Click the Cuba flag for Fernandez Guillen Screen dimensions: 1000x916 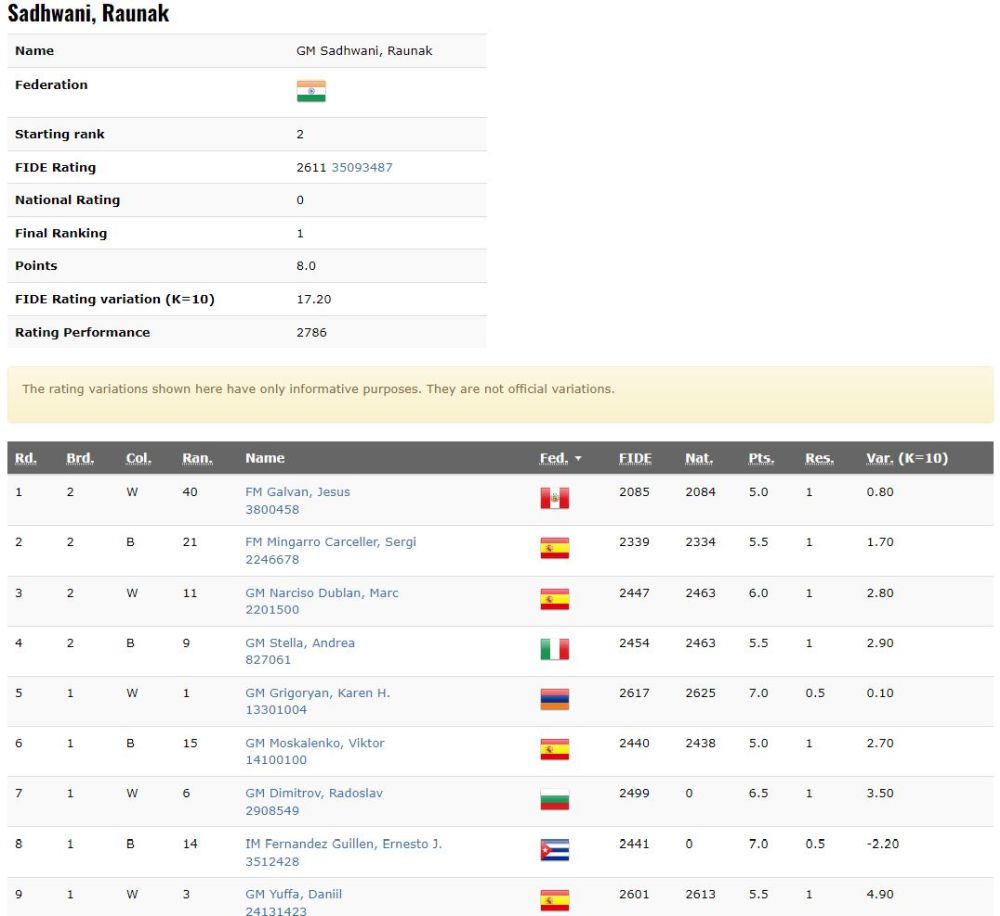click(x=554, y=850)
